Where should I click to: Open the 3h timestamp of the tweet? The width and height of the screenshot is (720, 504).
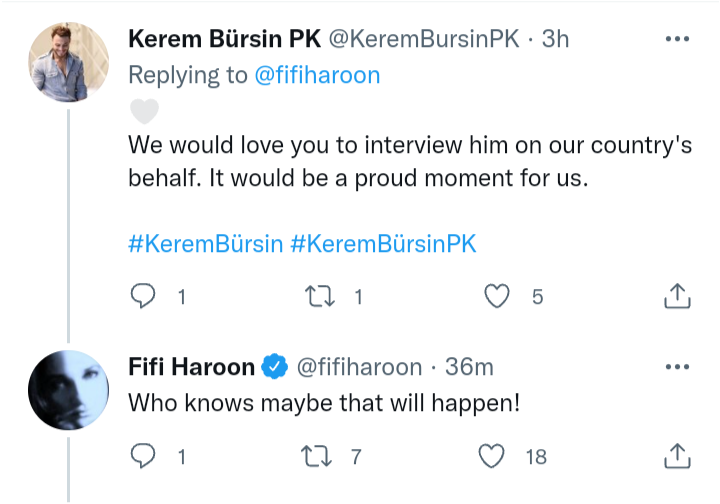(555, 39)
